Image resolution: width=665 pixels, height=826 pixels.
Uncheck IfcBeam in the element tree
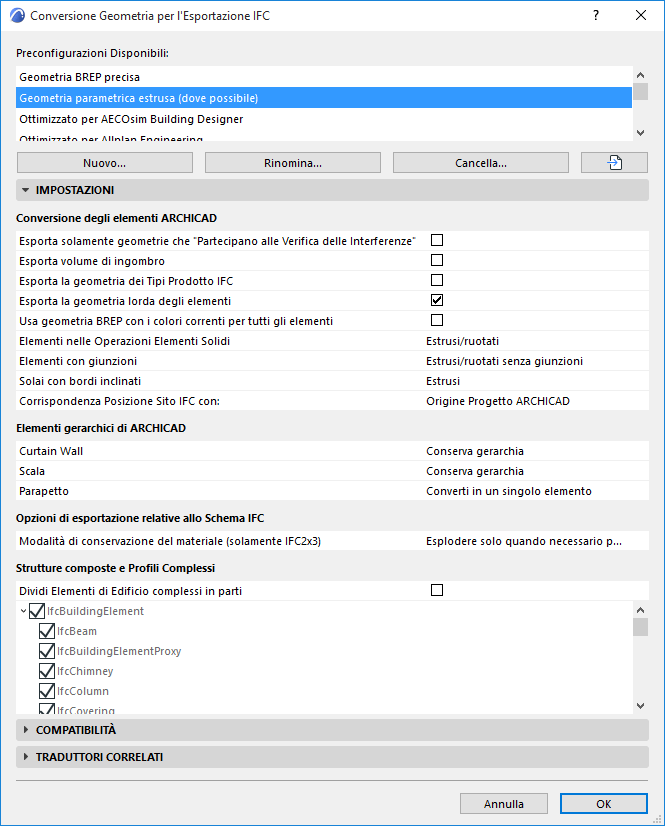point(47,630)
